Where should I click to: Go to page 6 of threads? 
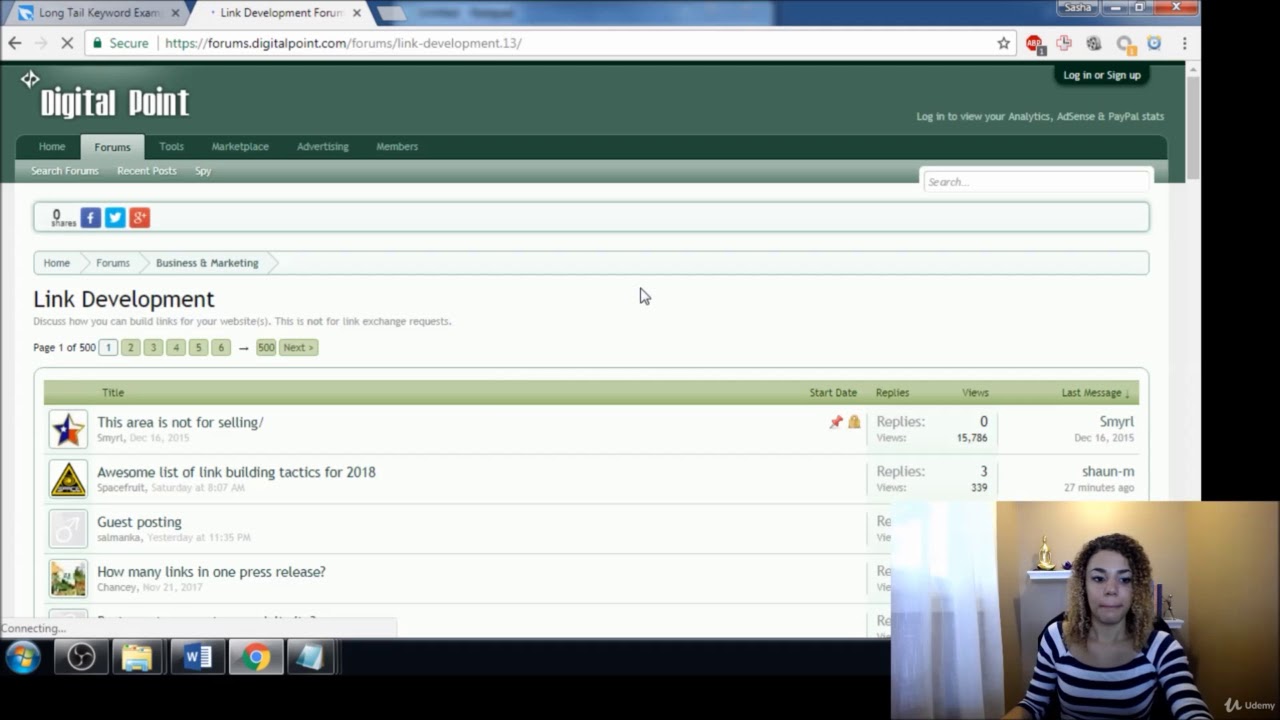[x=221, y=347]
